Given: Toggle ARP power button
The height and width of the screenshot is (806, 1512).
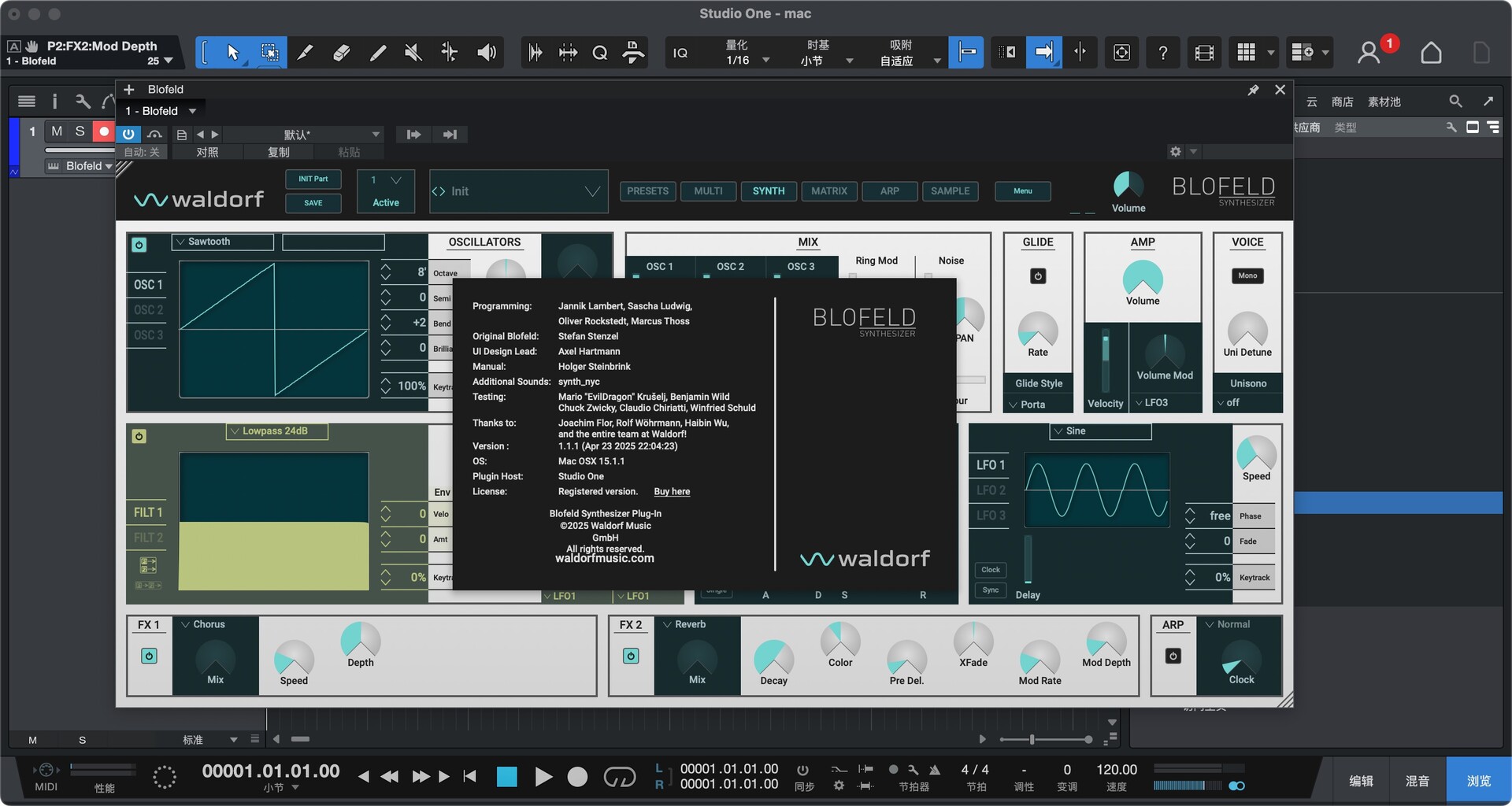Looking at the screenshot, I should point(1173,656).
